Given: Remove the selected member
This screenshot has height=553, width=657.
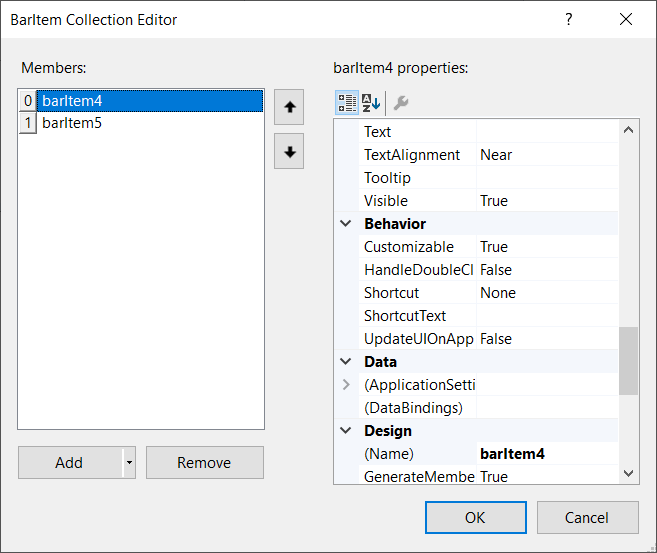Looking at the screenshot, I should 204,463.
